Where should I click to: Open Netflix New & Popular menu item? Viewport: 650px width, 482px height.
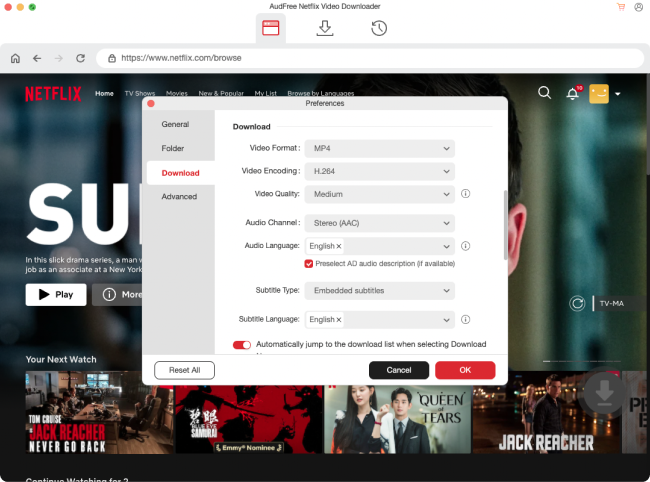point(221,94)
